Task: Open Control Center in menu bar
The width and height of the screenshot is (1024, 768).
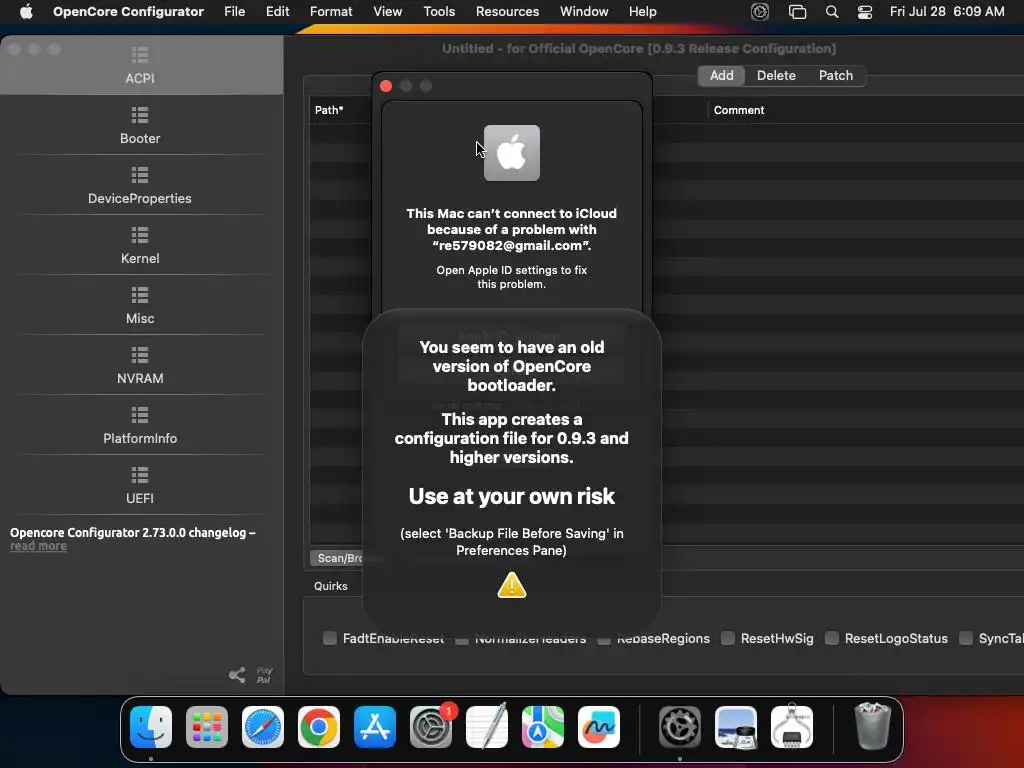Action: point(865,12)
